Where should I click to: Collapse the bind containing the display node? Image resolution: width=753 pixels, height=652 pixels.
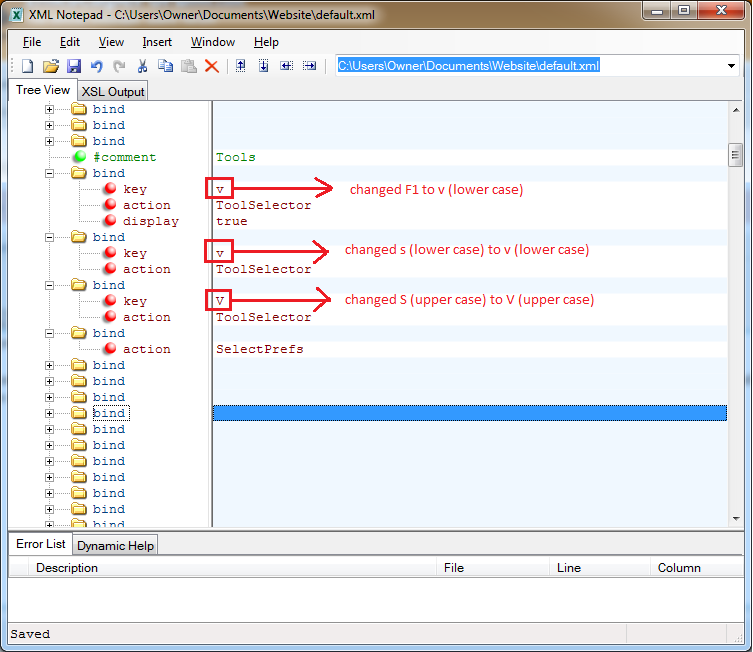(49, 173)
